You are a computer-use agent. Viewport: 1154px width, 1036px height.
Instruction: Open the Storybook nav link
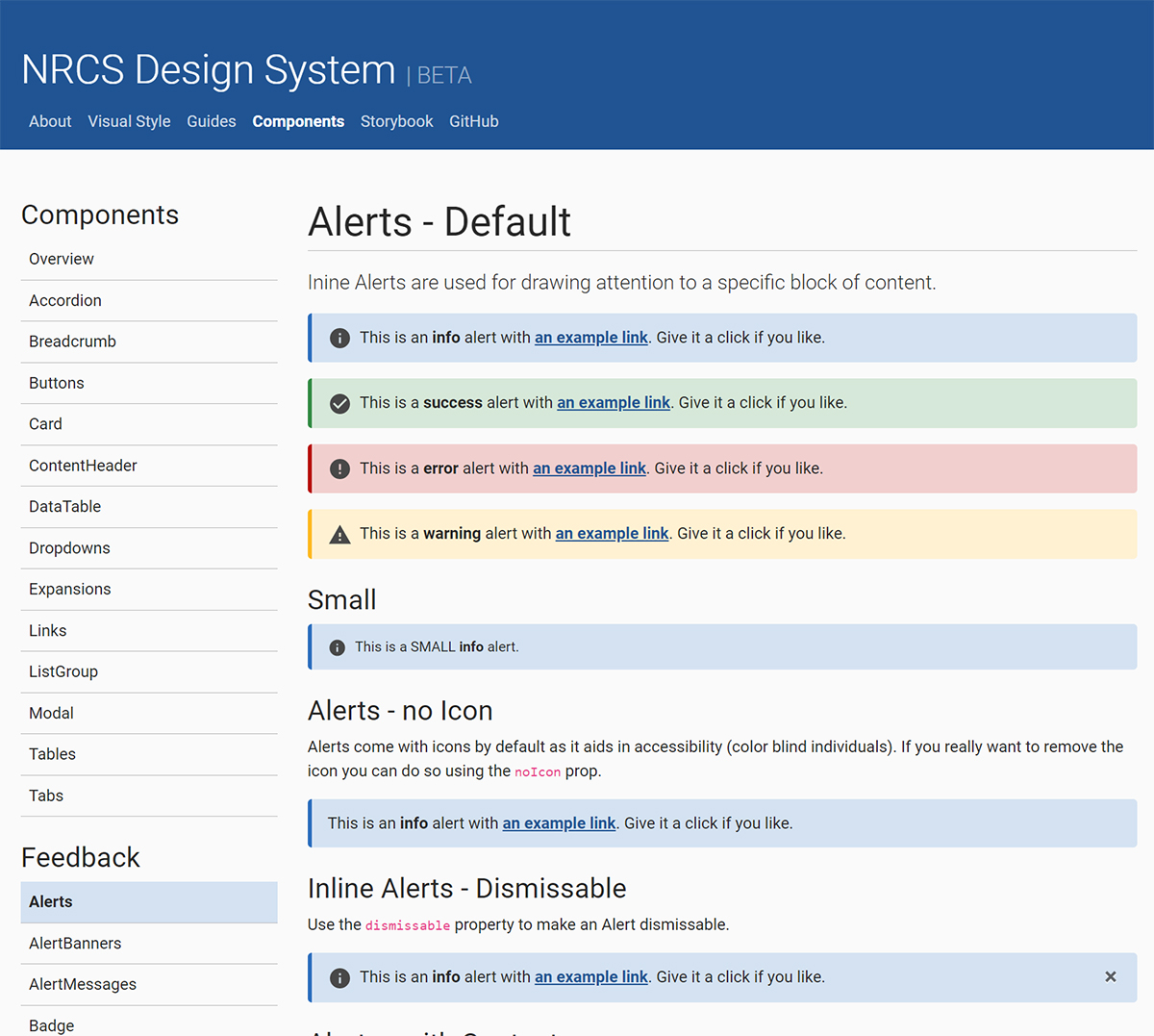(x=396, y=121)
